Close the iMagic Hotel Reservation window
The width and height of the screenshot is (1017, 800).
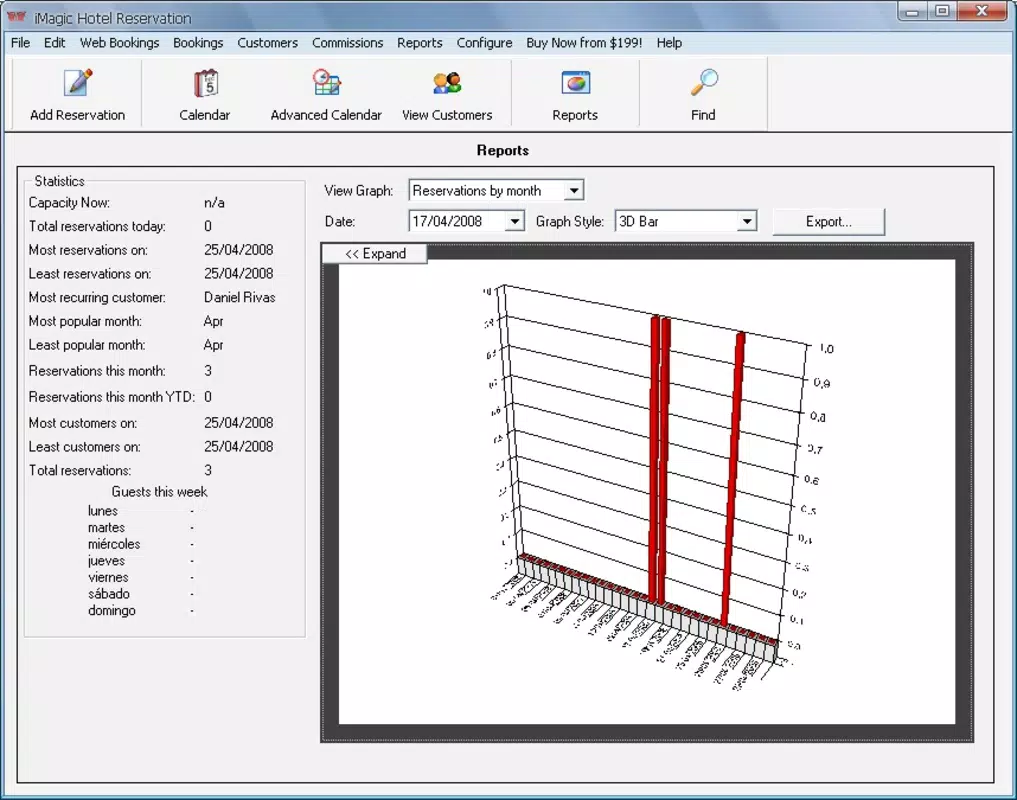pos(982,12)
